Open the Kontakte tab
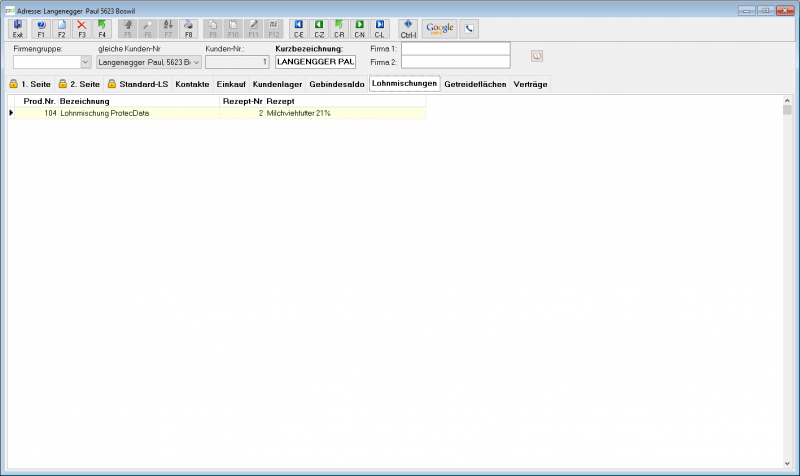Viewport: 800px width, 476px height. [192, 84]
